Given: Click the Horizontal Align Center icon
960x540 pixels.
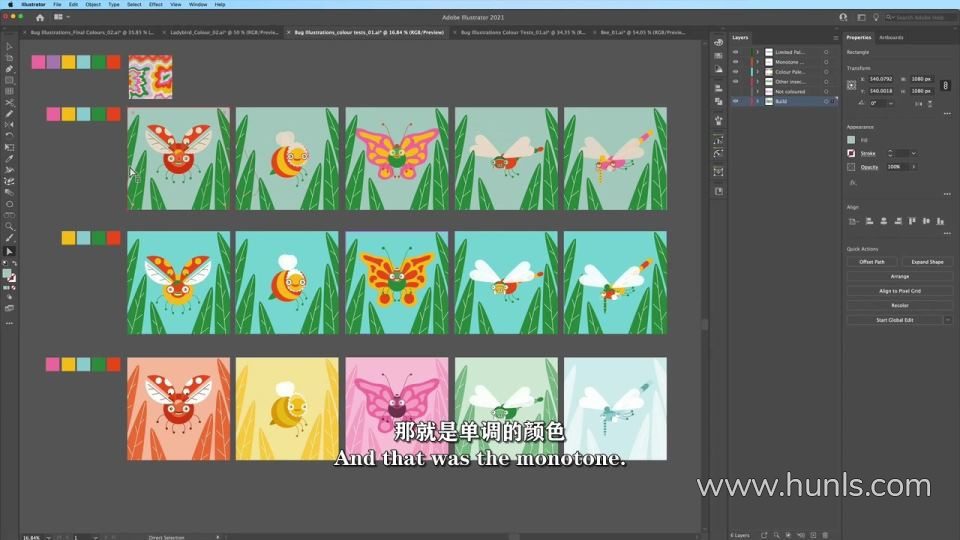Looking at the screenshot, I should [883, 221].
